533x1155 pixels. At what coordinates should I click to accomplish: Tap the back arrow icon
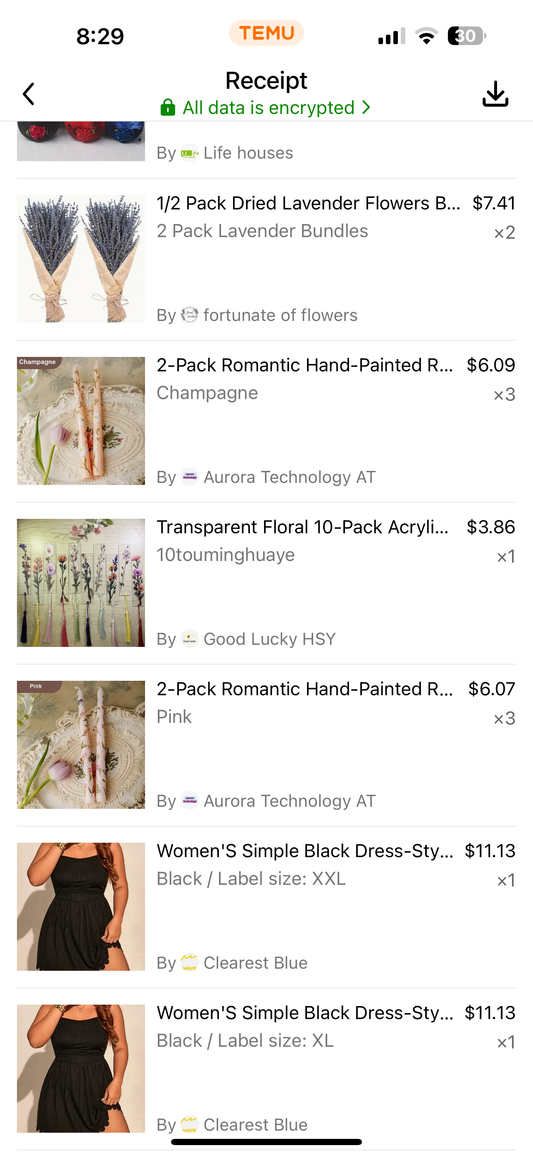[x=29, y=94]
